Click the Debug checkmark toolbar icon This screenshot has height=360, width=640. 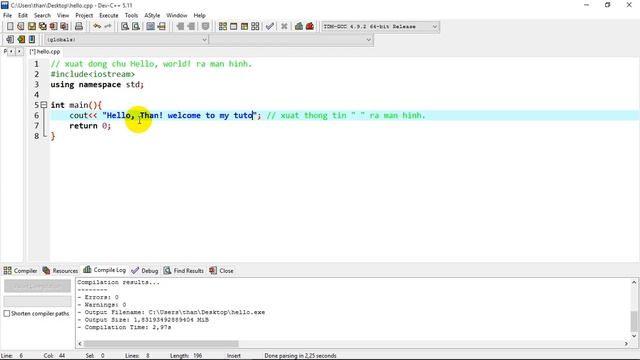coord(270,27)
